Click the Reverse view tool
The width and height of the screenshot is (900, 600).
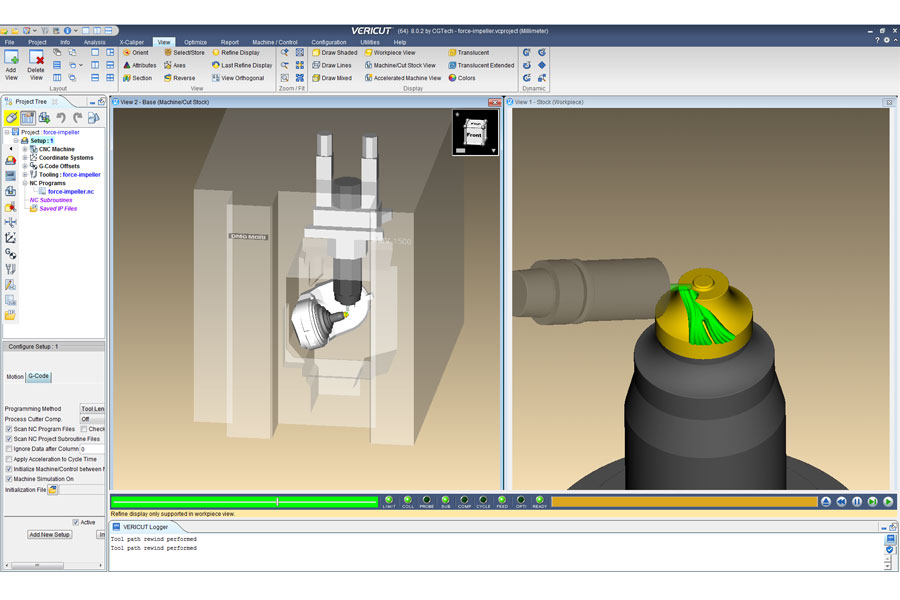pos(179,78)
